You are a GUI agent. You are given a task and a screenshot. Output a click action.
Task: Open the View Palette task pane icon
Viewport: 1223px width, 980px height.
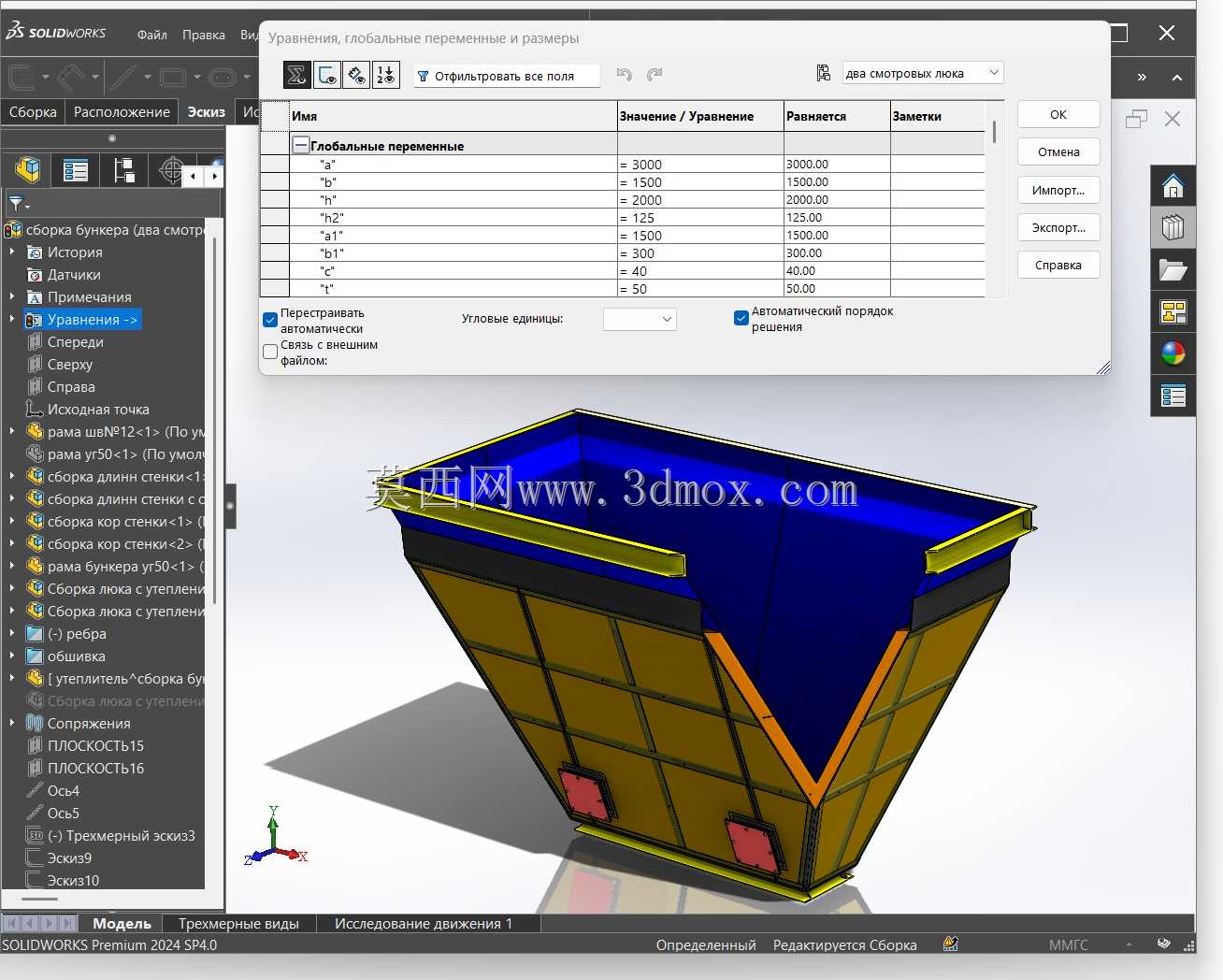(x=1173, y=311)
